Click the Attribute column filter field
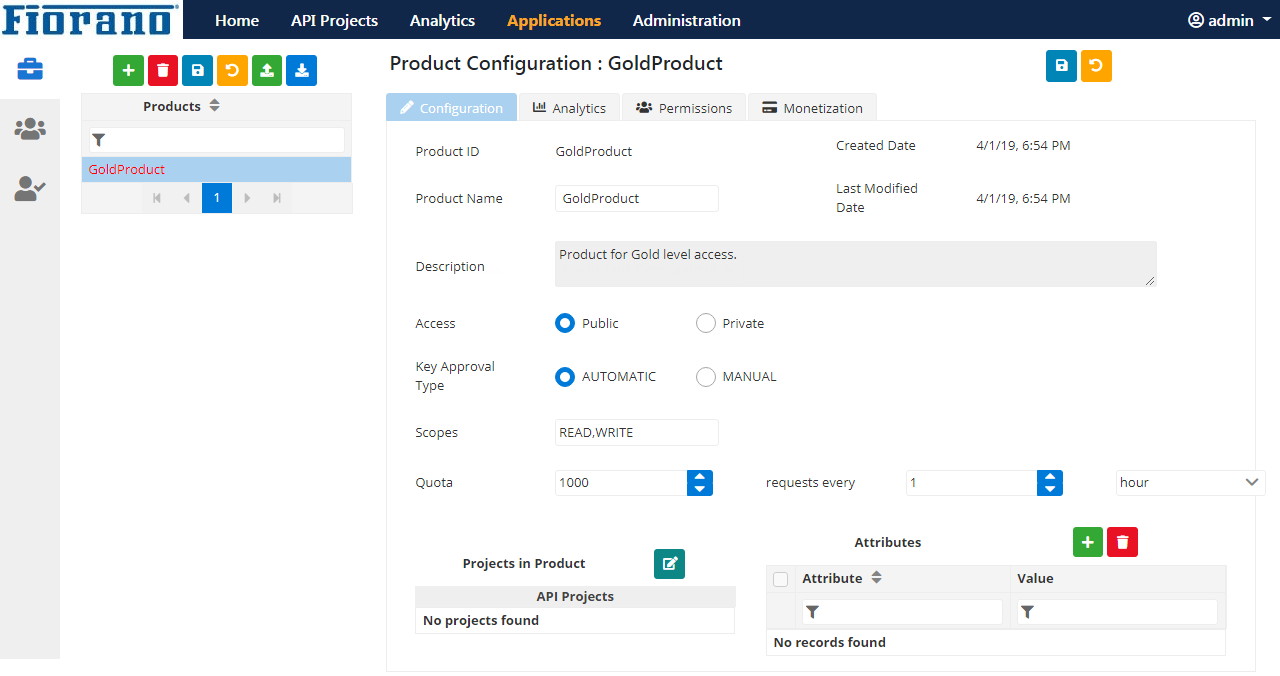The image size is (1280, 676). (x=902, y=612)
